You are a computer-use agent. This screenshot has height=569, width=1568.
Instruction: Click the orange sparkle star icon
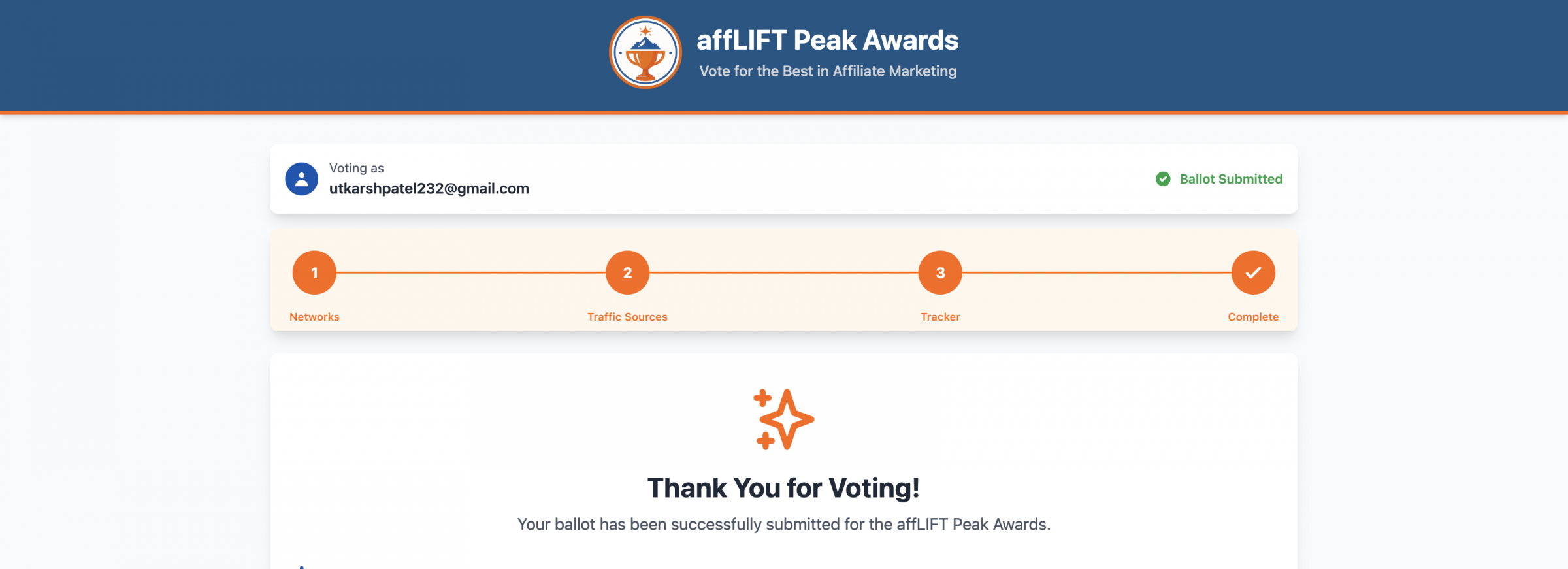pyautogui.click(x=784, y=419)
